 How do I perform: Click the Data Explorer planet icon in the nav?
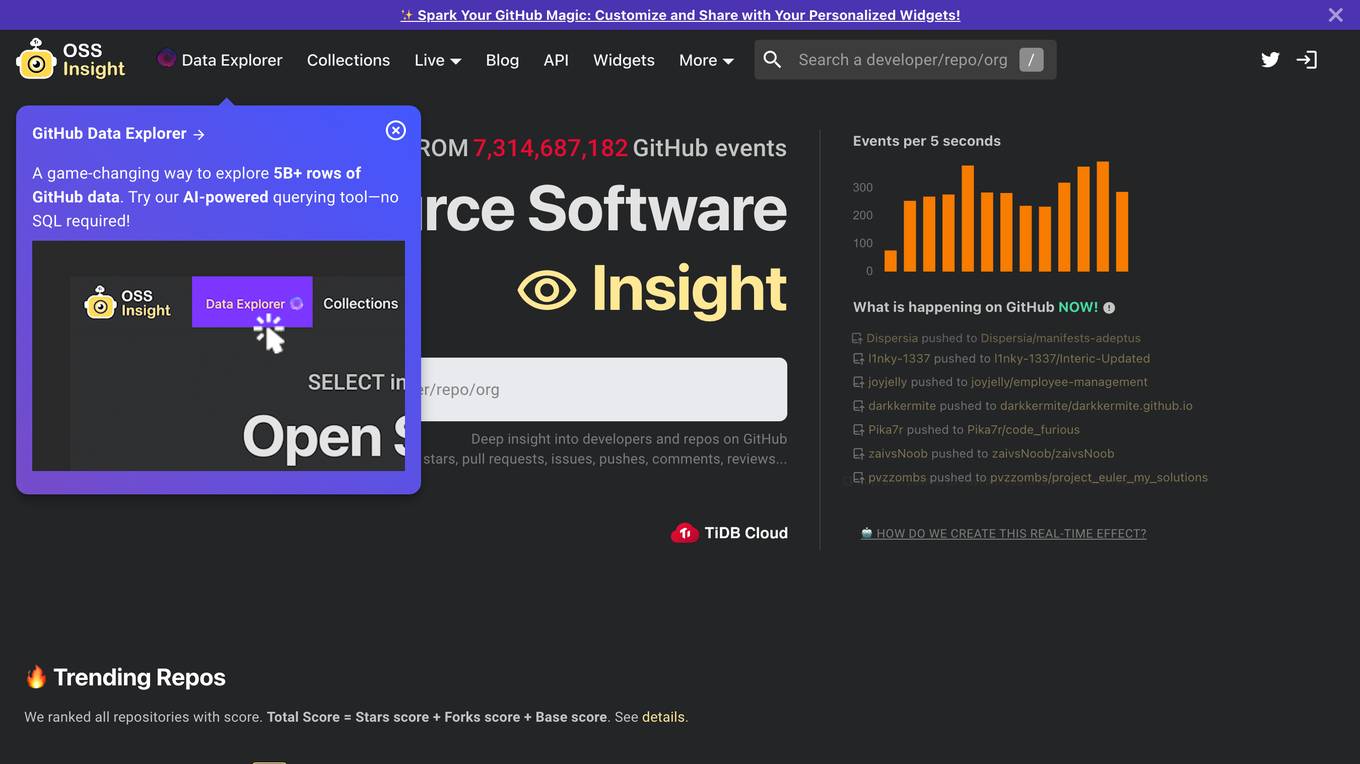(166, 59)
